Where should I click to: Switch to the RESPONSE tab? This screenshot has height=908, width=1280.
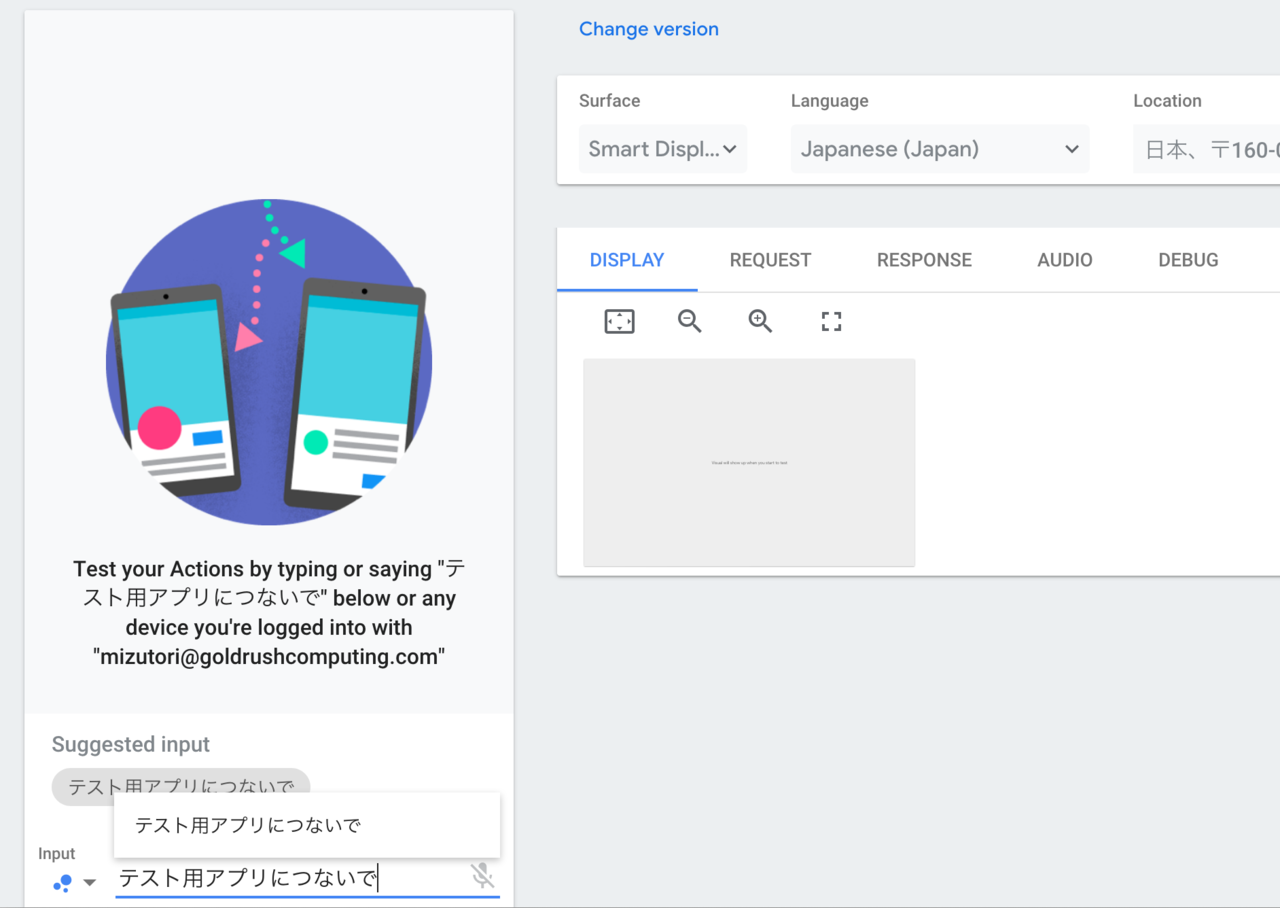tap(924, 260)
